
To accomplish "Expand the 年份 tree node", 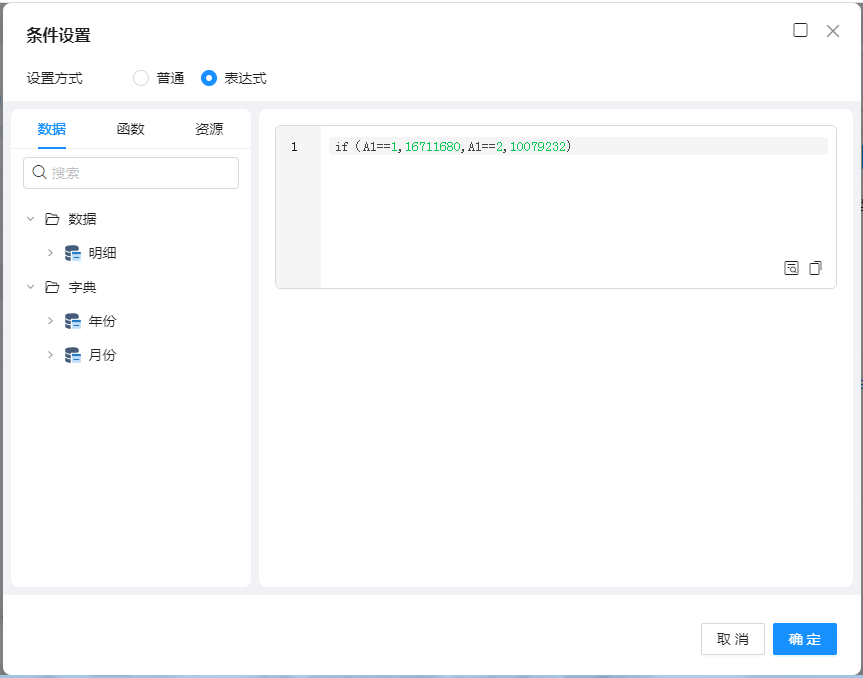I will point(50,321).
